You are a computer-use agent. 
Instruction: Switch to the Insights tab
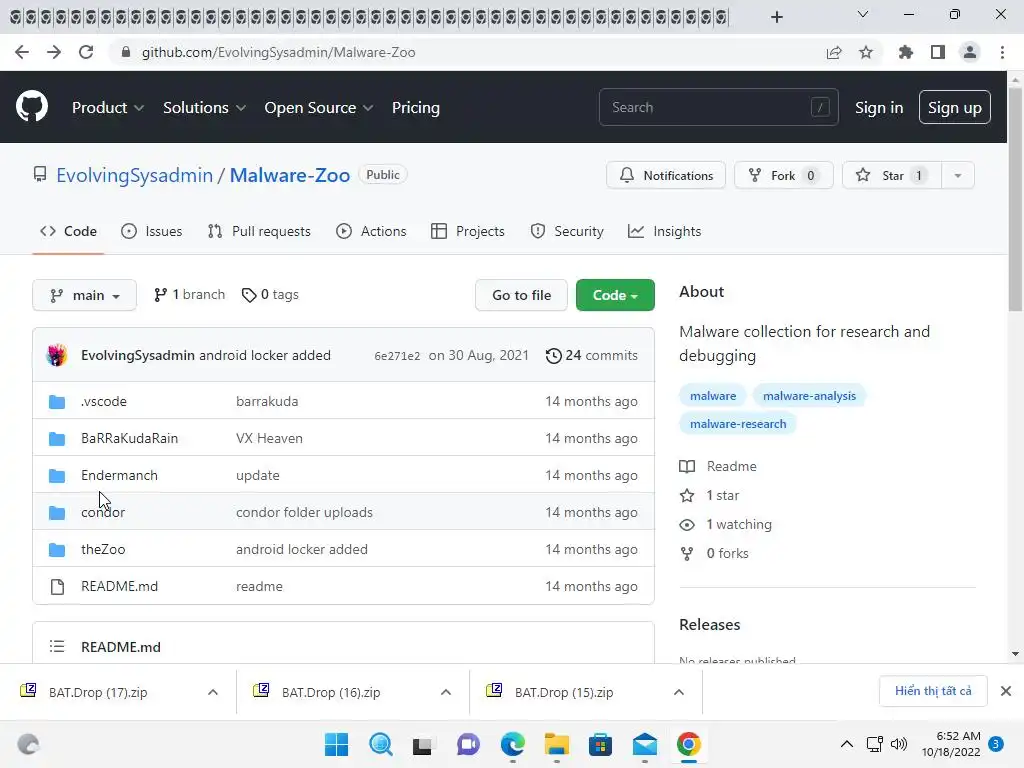(x=664, y=231)
